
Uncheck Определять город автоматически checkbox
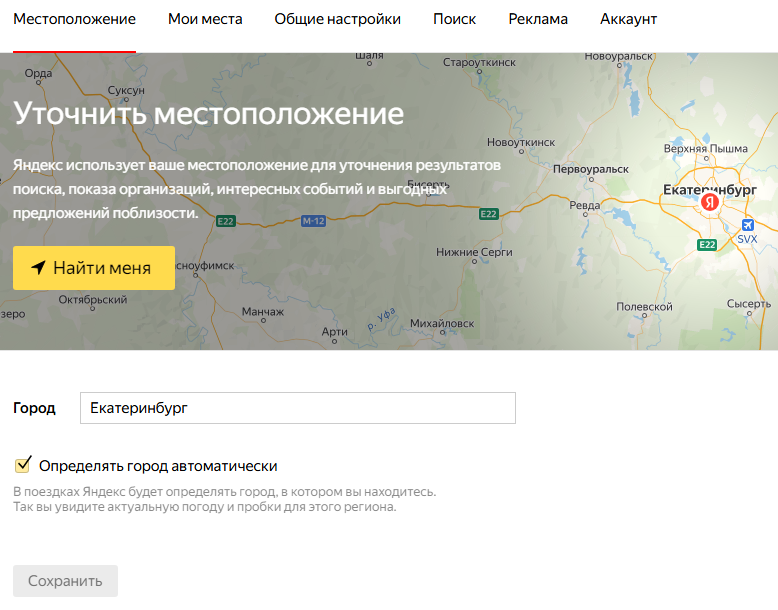(x=23, y=465)
